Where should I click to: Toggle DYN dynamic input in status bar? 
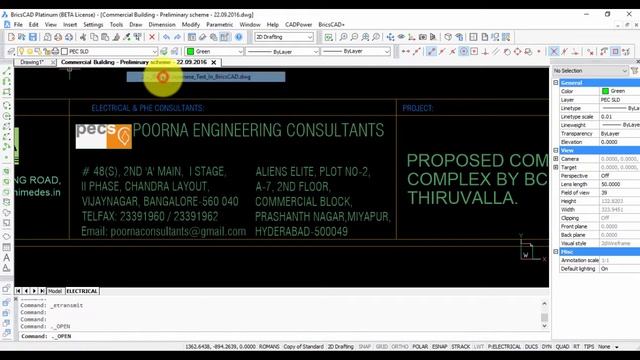tap(547, 347)
